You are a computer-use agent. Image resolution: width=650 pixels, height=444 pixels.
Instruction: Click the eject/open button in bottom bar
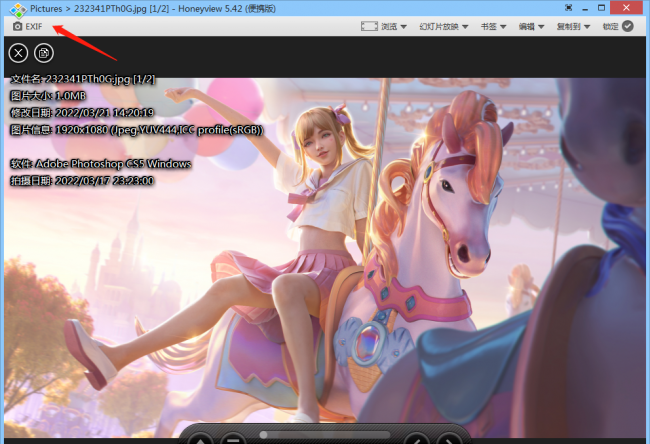[201, 439]
